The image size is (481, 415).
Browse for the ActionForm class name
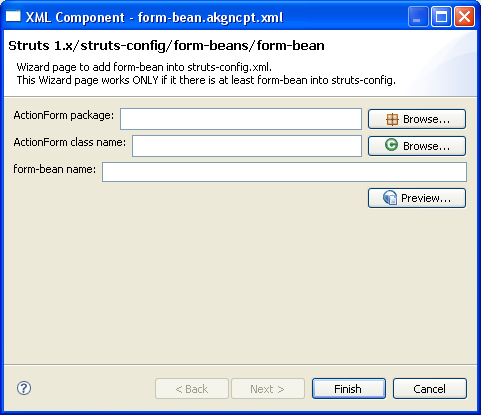point(417,146)
